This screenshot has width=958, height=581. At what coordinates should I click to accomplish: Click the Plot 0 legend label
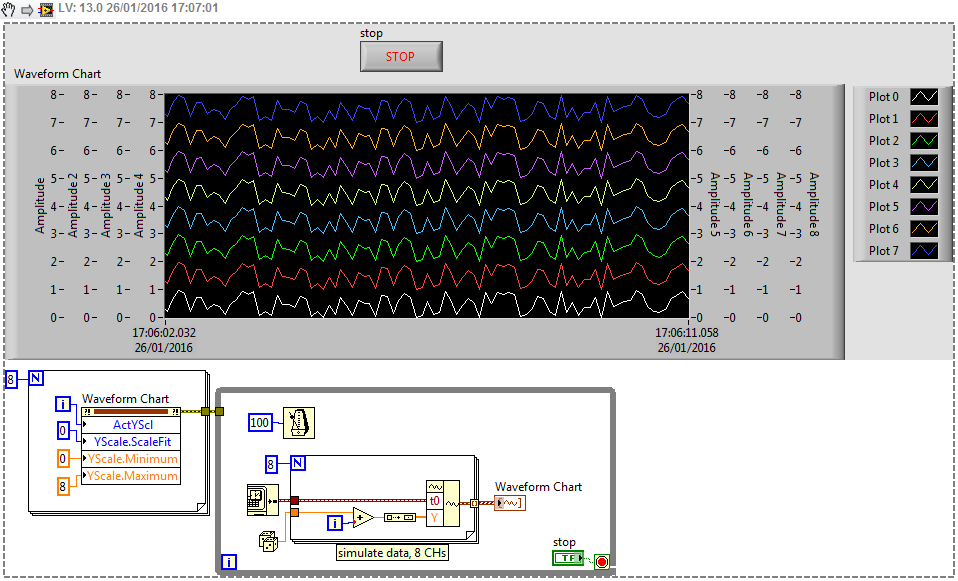tap(883, 97)
